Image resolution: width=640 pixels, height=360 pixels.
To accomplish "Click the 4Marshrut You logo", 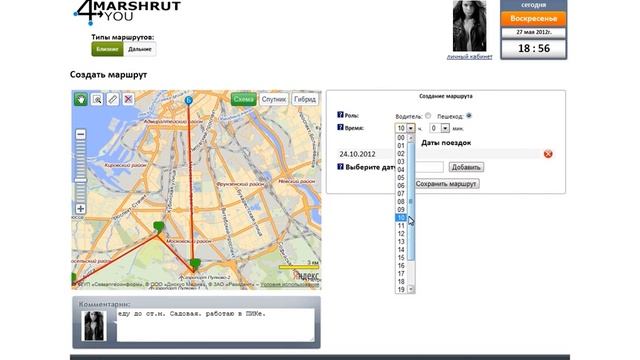I will click(x=127, y=12).
